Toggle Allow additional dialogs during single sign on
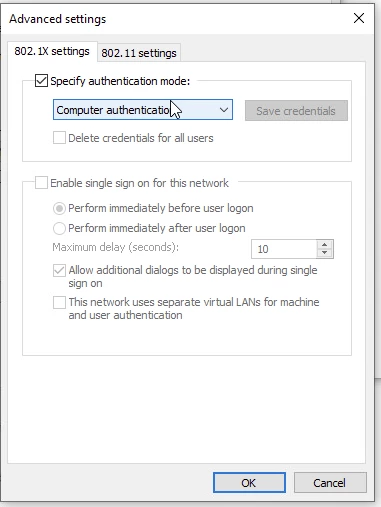This screenshot has height=507, width=381. coord(59,270)
